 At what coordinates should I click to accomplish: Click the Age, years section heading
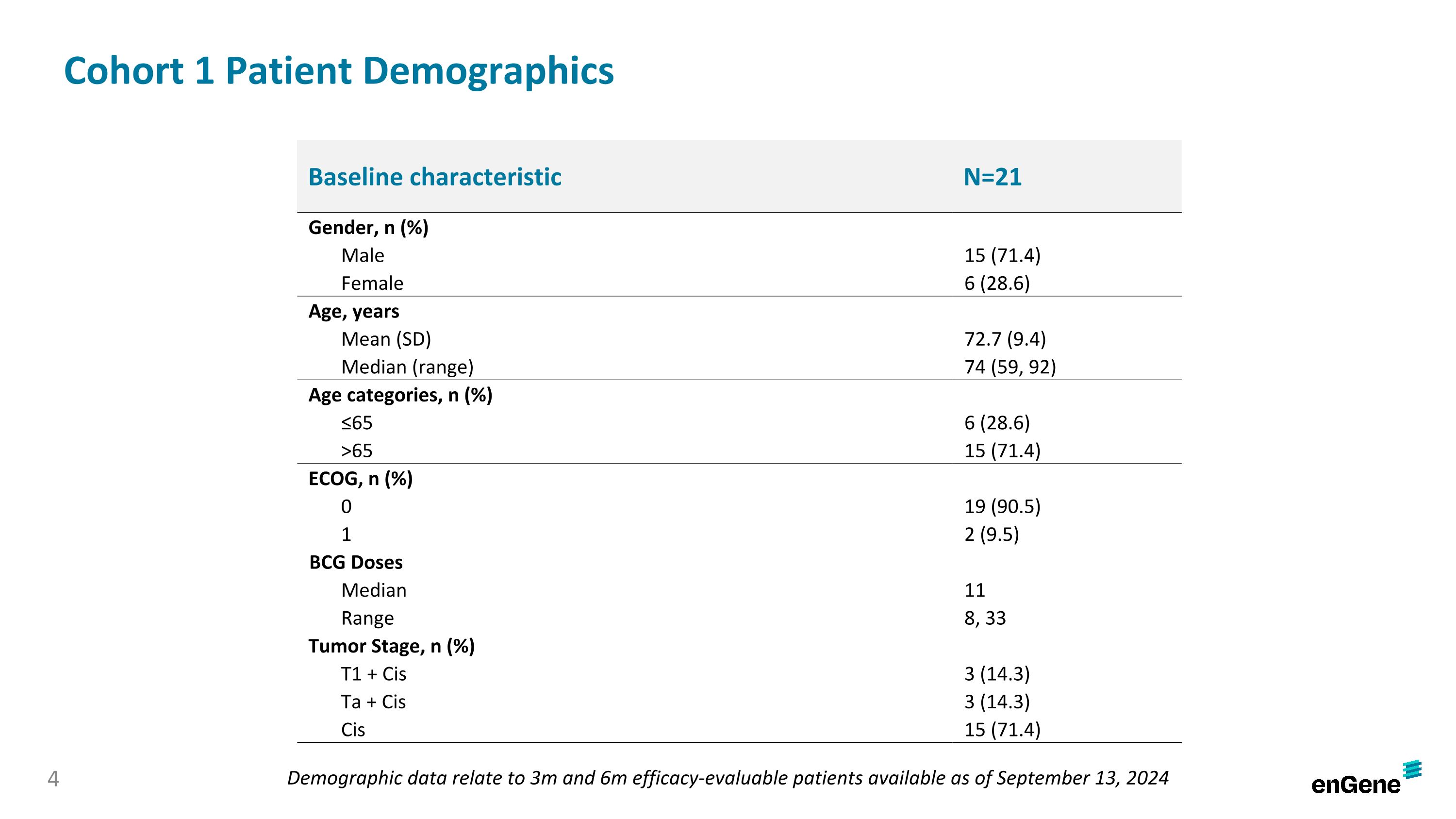point(354,311)
